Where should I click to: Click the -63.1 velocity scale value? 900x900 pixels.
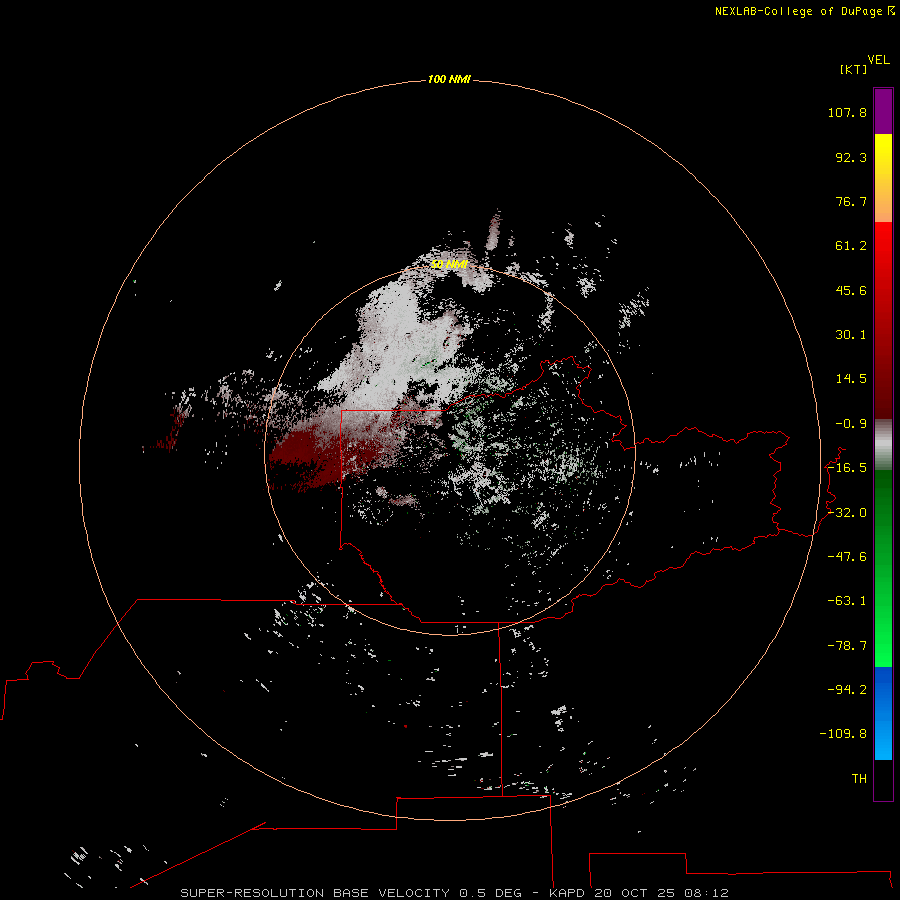click(847, 601)
